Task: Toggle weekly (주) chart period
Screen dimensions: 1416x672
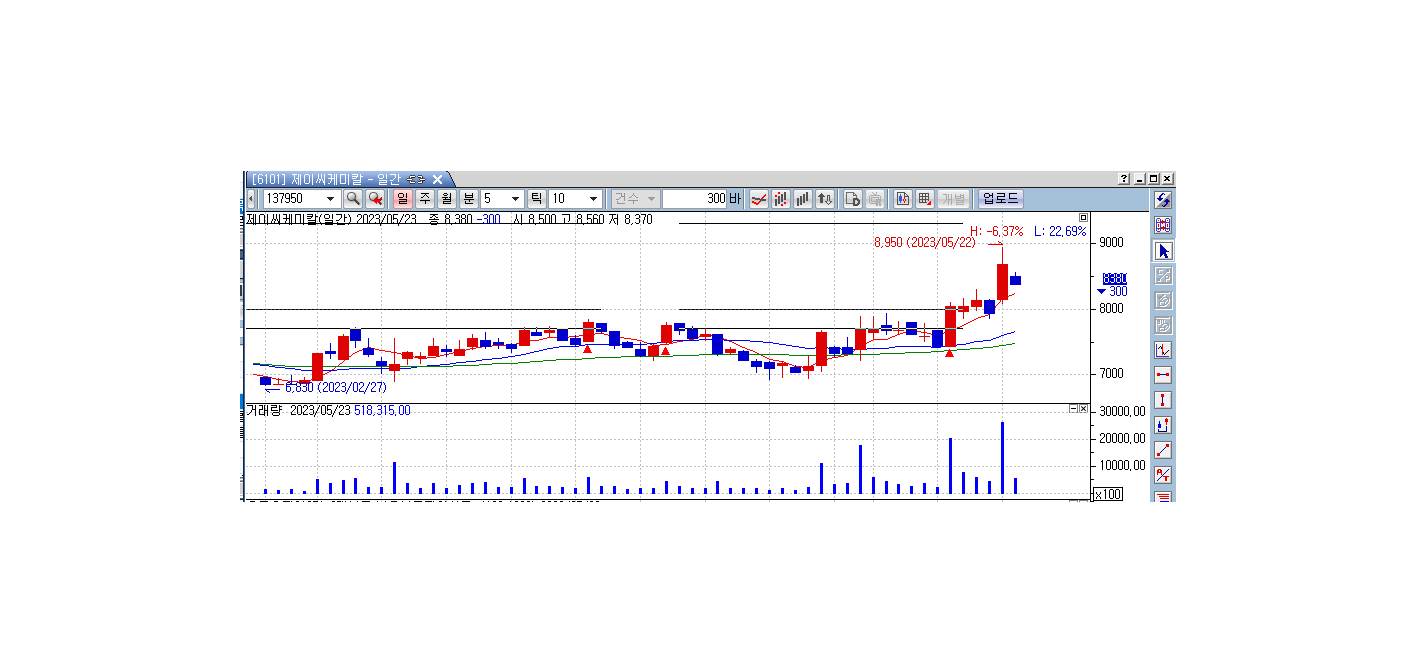Action: coord(425,199)
